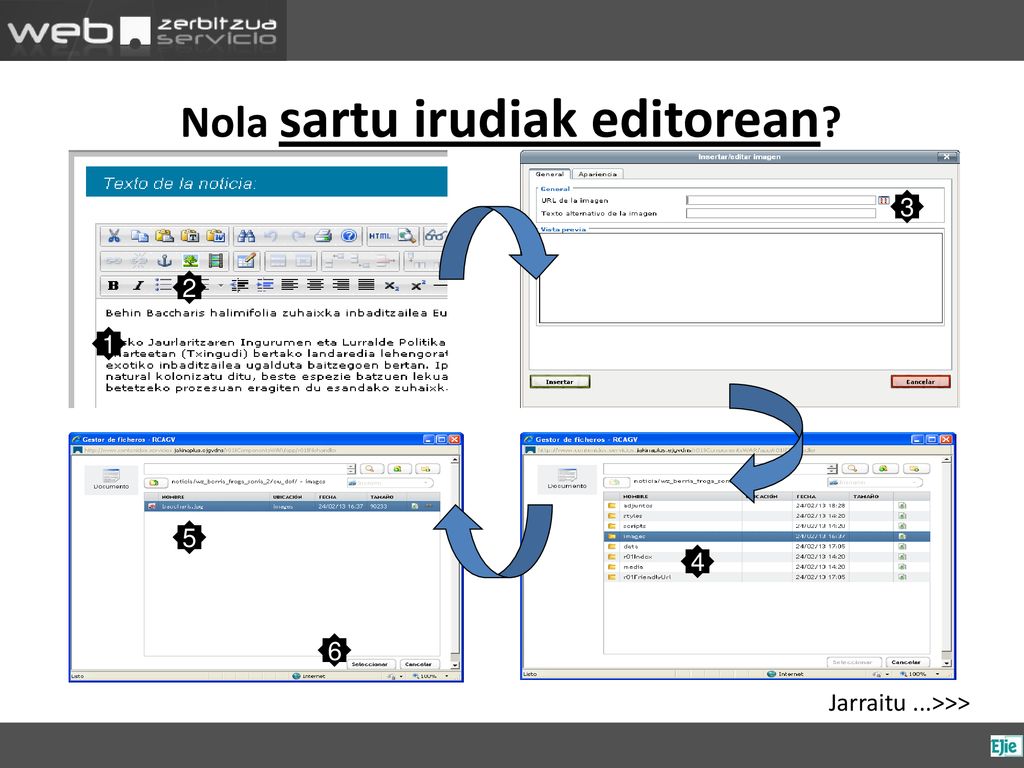Viewport: 1024px width, 768px height.
Task: Open the data folder
Action: coord(767,547)
